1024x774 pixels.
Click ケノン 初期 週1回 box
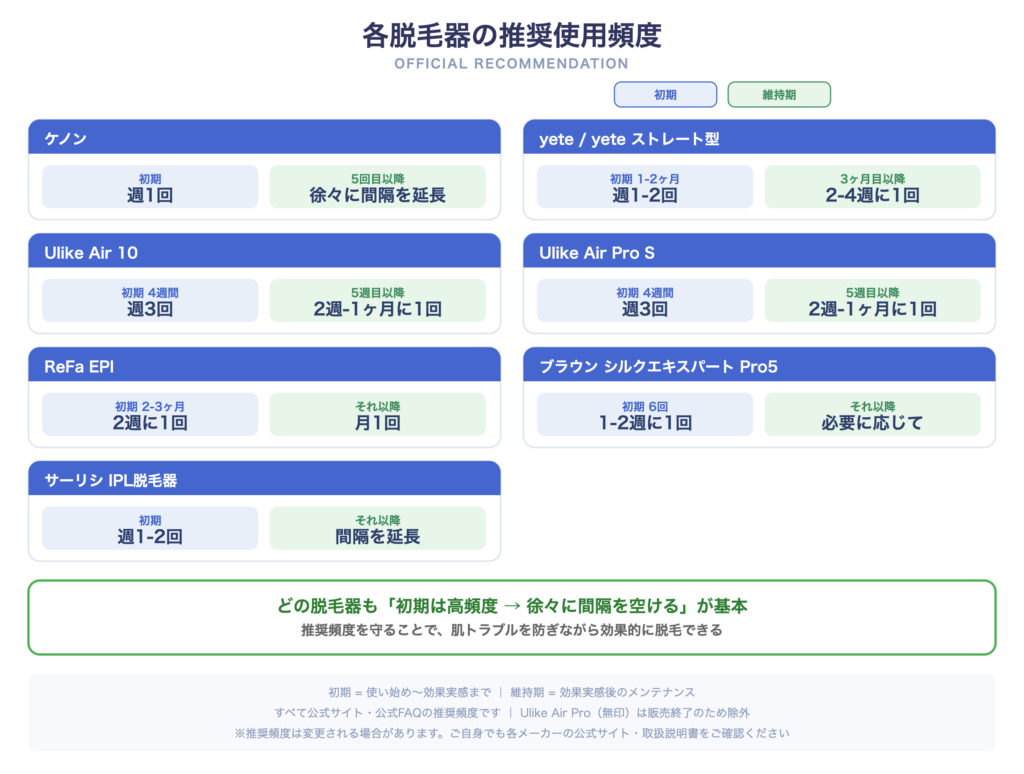[150, 187]
